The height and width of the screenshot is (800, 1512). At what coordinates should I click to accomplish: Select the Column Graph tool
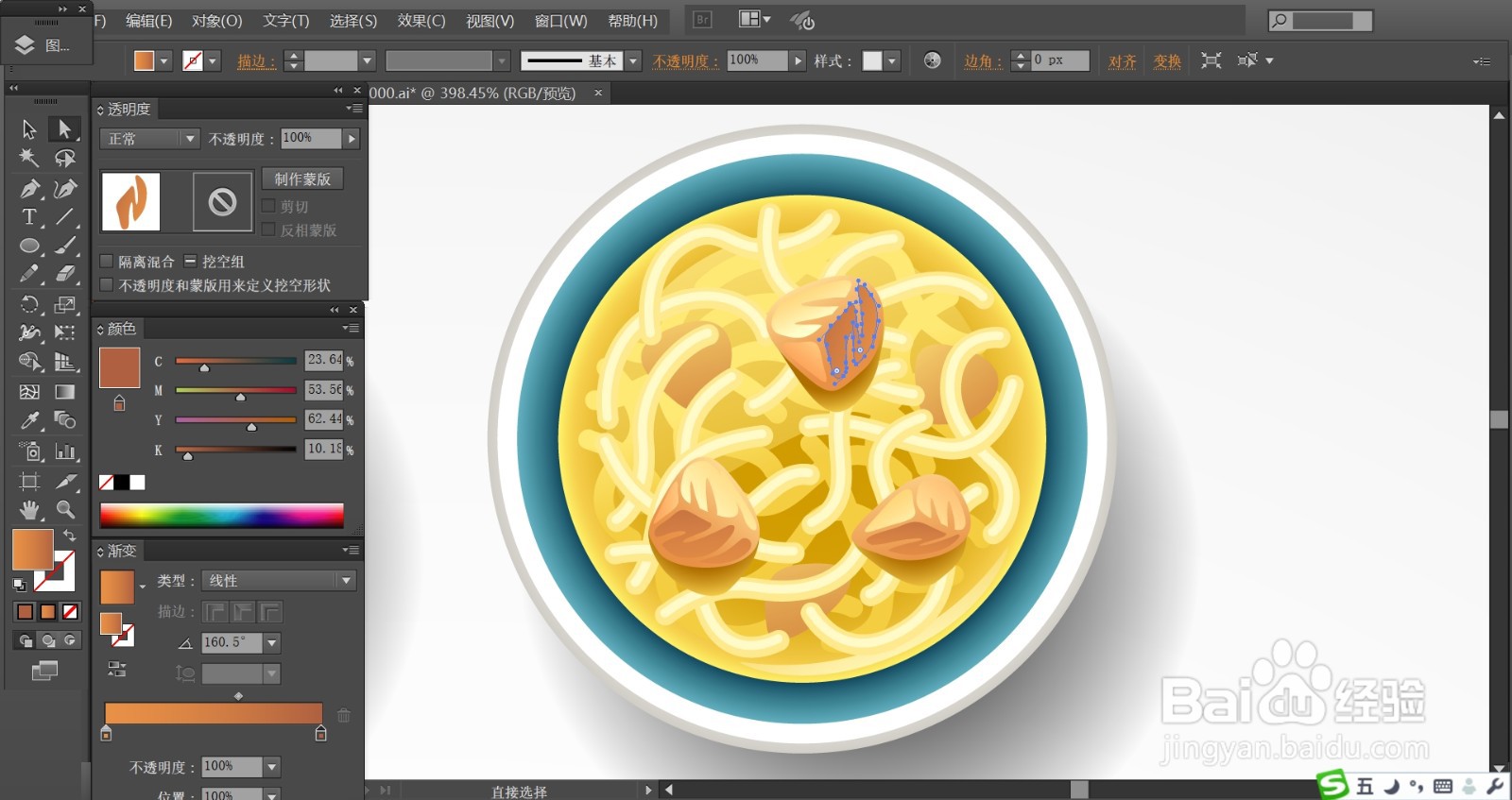(x=64, y=451)
